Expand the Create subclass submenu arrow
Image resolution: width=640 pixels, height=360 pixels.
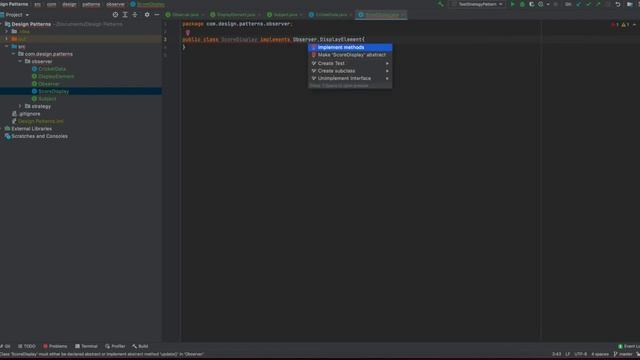pos(387,71)
